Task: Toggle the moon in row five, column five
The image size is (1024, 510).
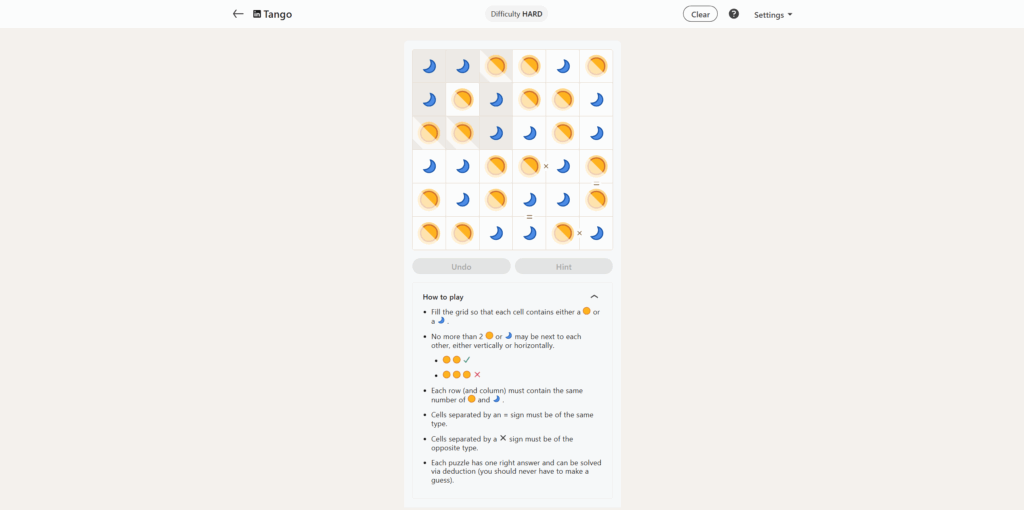Action: (563, 200)
